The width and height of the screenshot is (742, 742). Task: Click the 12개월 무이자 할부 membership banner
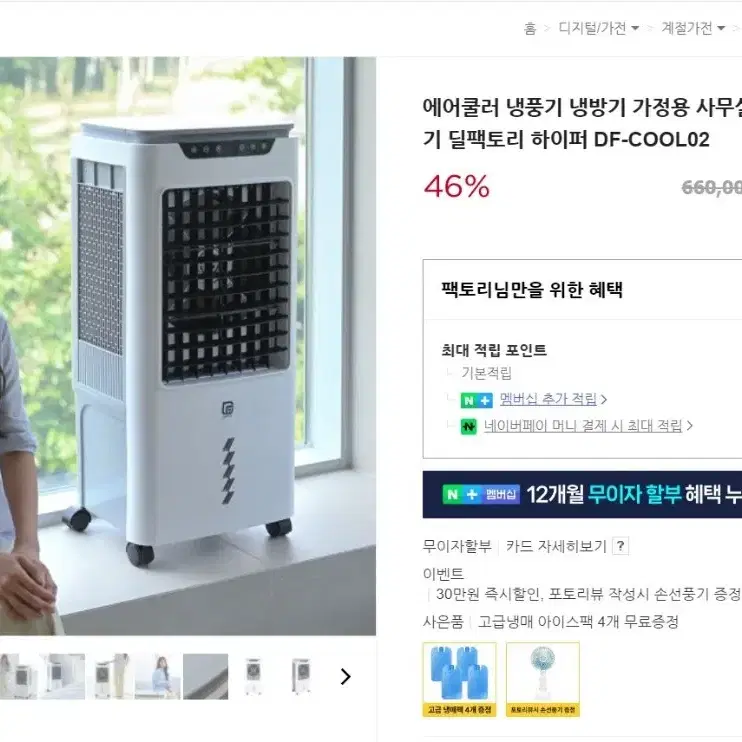(x=582, y=495)
